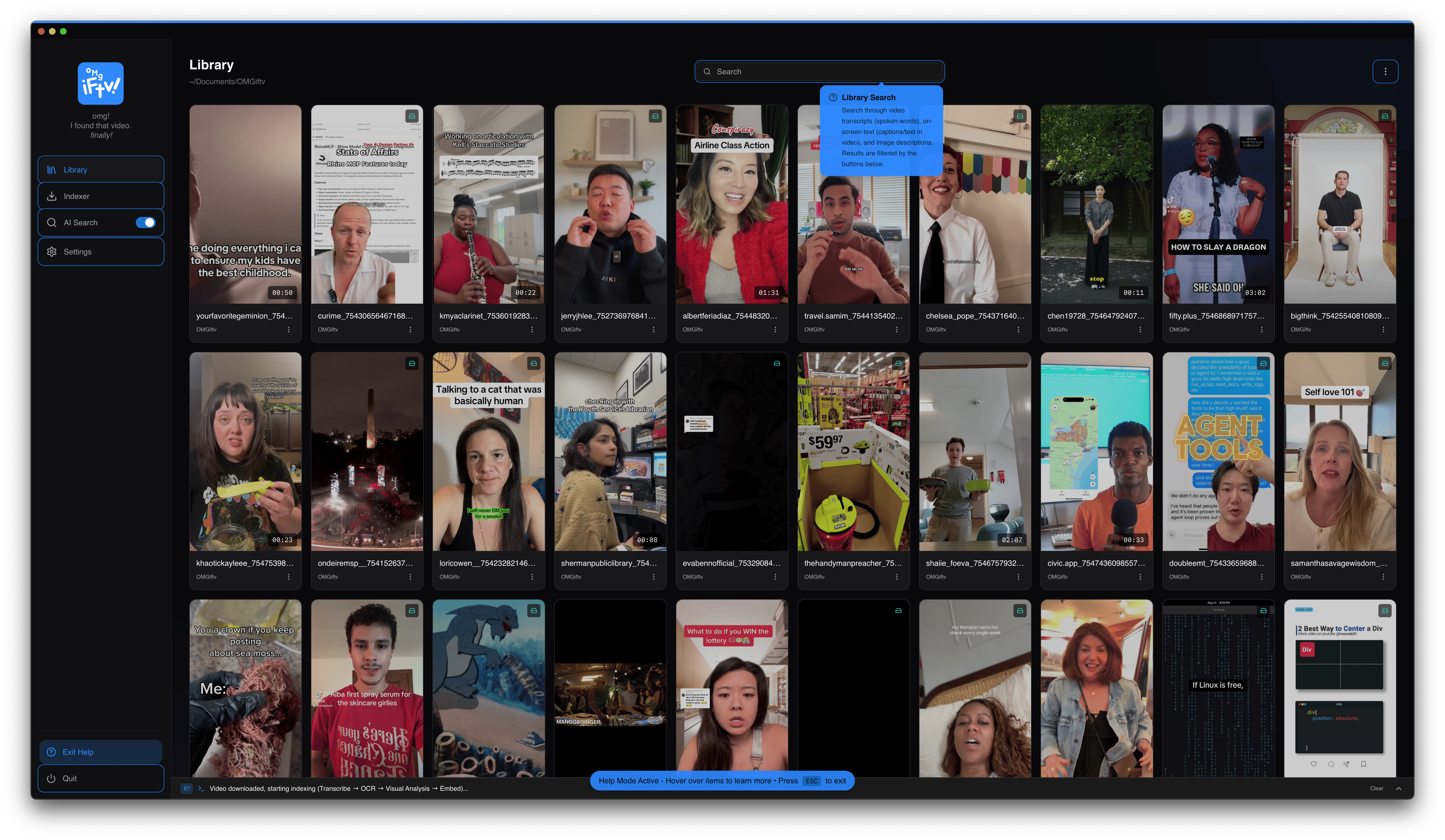Click the terminal prompt icon in status bar

click(201, 788)
